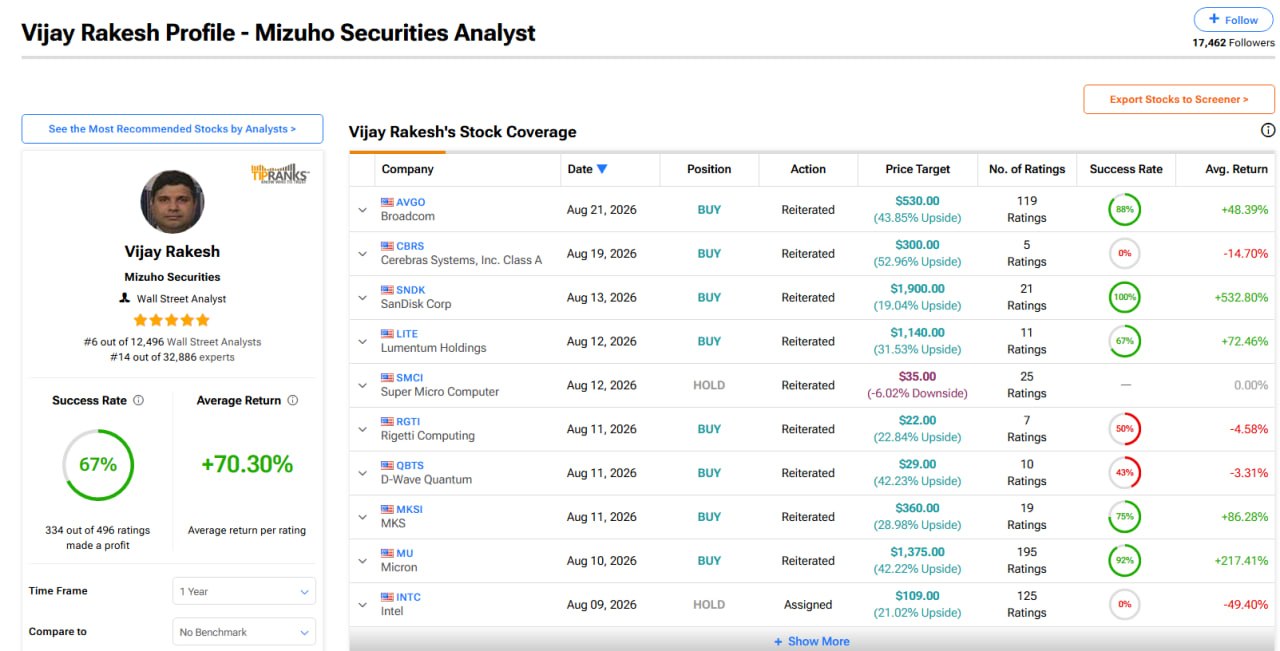Open the RGTI ticker link
The height and width of the screenshot is (651, 1280).
tap(409, 422)
